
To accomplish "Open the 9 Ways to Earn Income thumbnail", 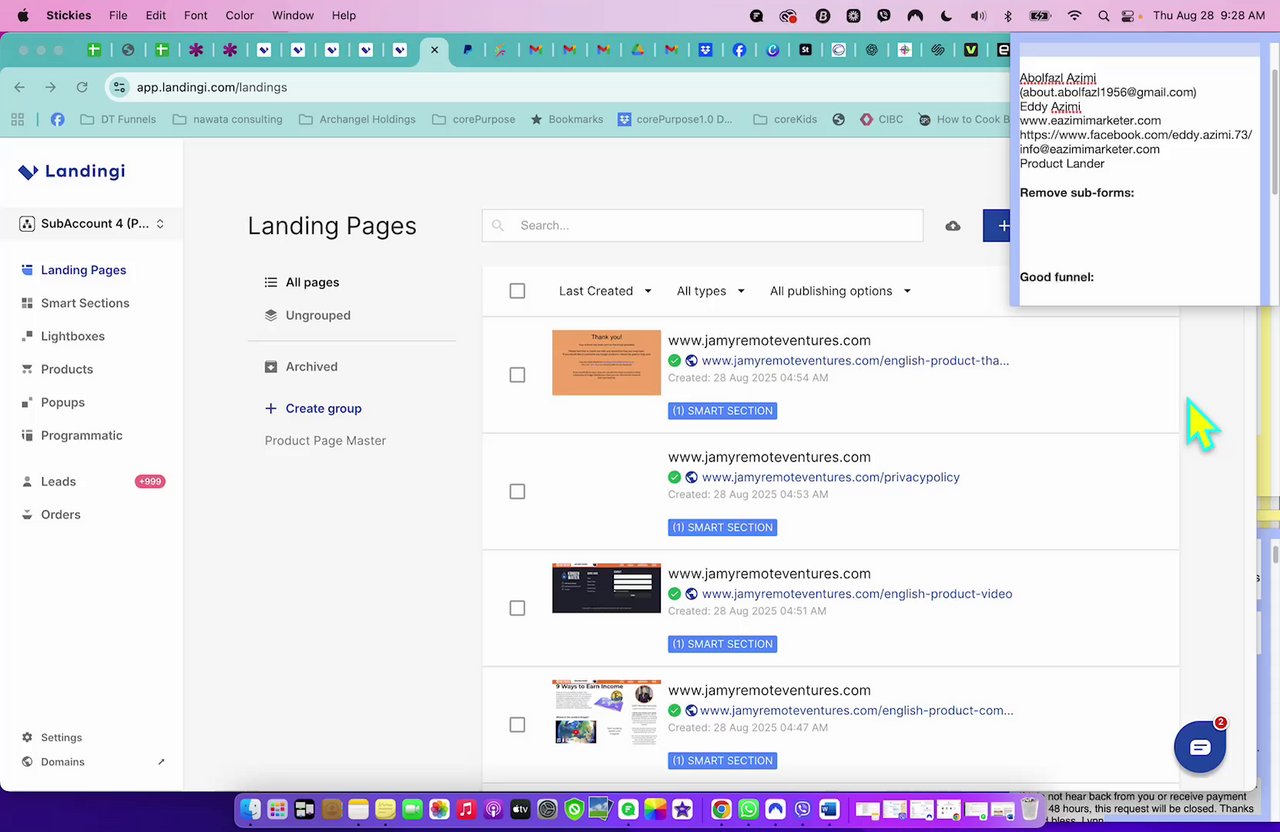I will coord(606,712).
